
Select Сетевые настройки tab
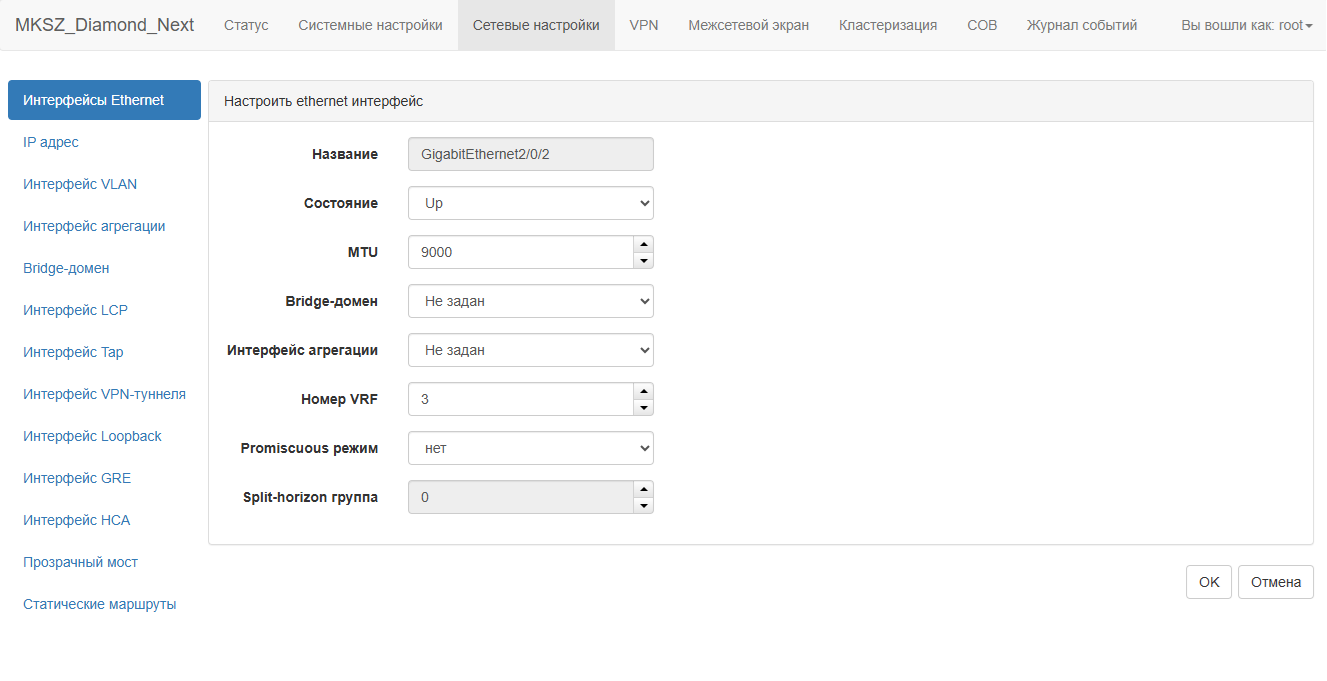(536, 25)
